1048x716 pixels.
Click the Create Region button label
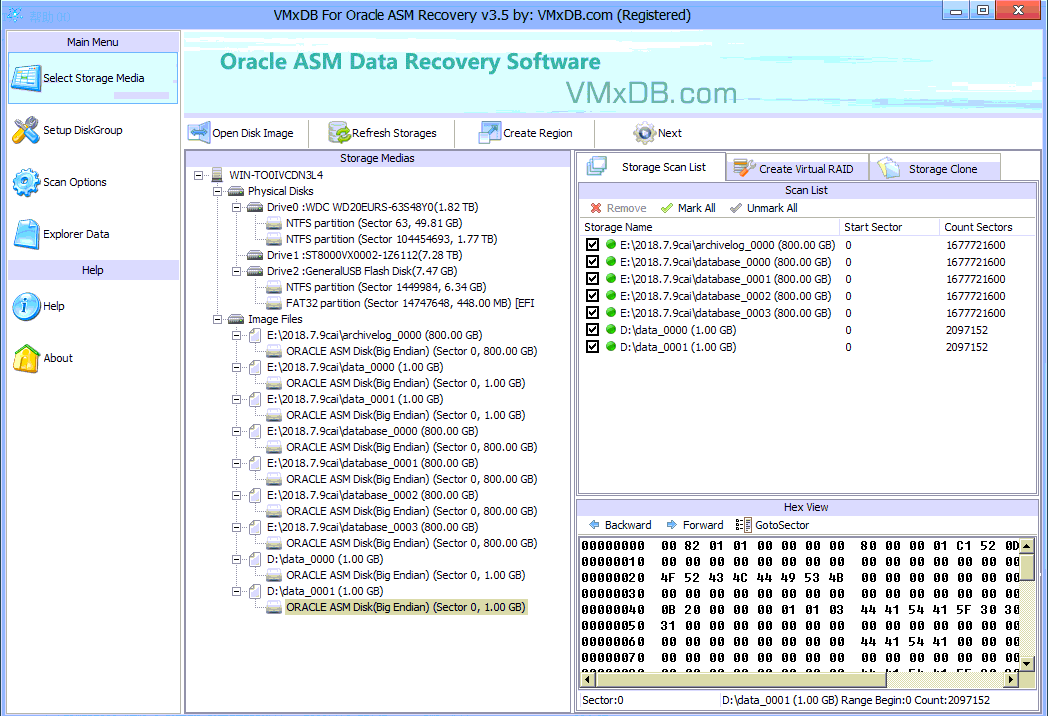(x=538, y=133)
